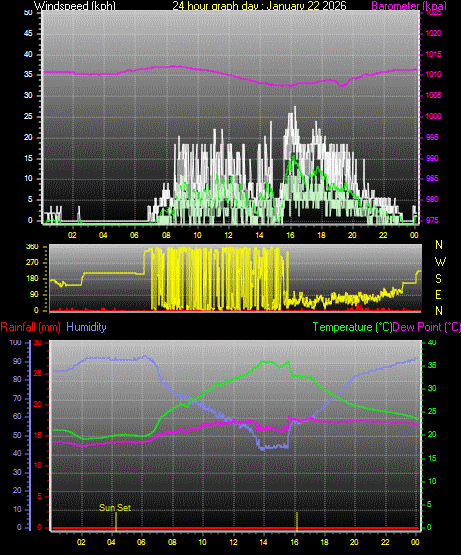Viewport: 461px width, 555px height.
Task: Click wind direction axis value 90
Action: (x=34, y=294)
